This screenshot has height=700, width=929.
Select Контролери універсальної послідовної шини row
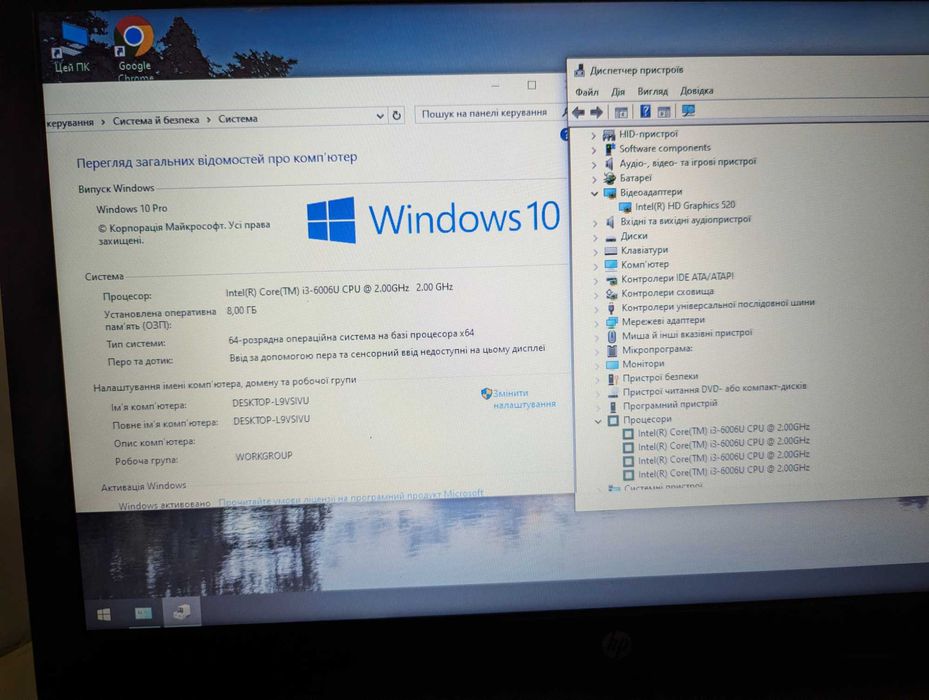717,305
